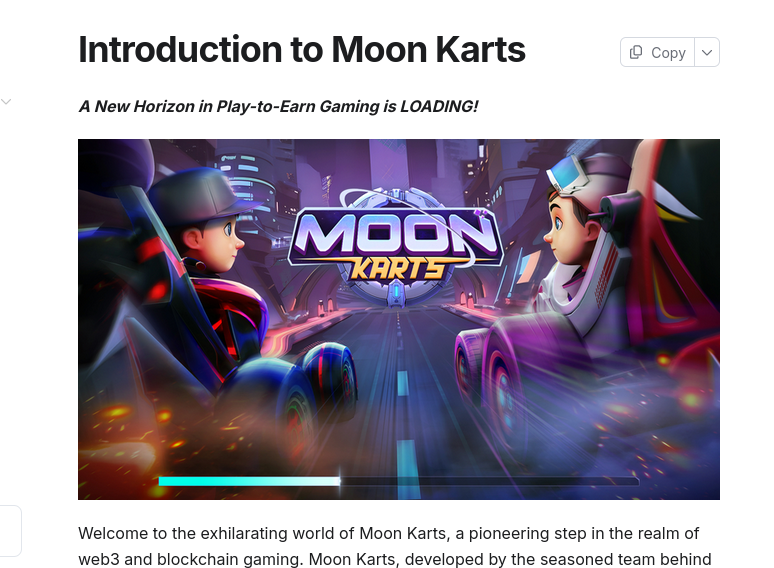Click the bright tip of the loading bar
The width and height of the screenshot is (774, 568).
point(339,481)
